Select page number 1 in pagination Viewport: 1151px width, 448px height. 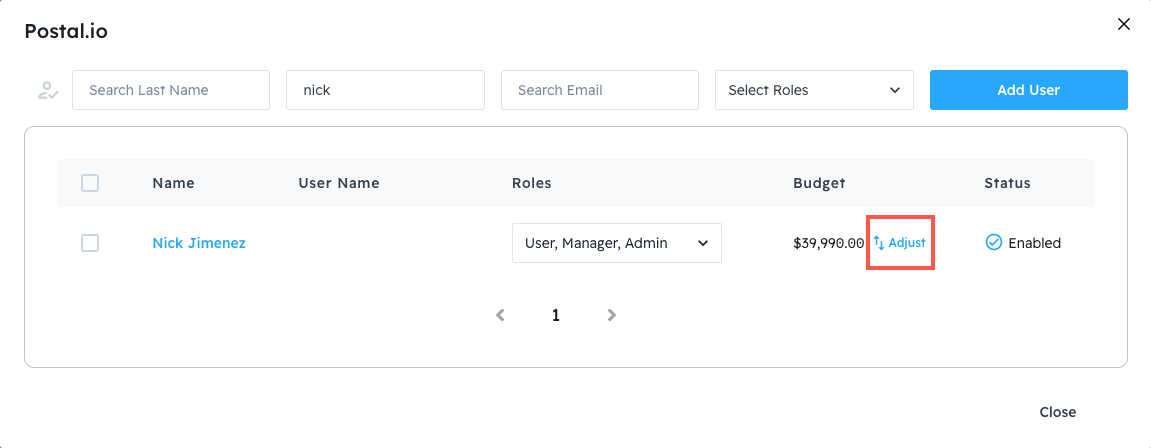[x=556, y=315]
